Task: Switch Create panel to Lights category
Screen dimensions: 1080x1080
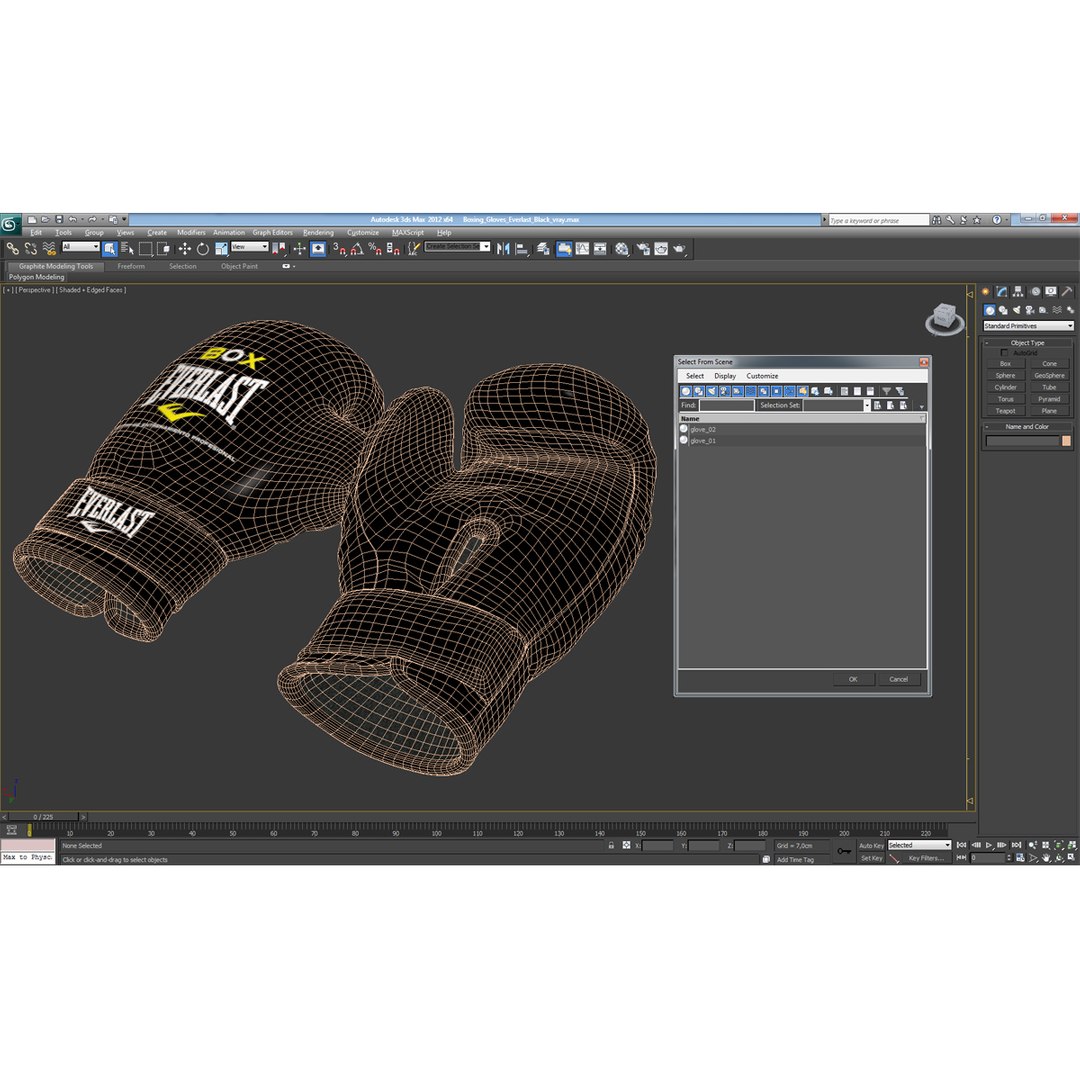Action: tap(1017, 311)
